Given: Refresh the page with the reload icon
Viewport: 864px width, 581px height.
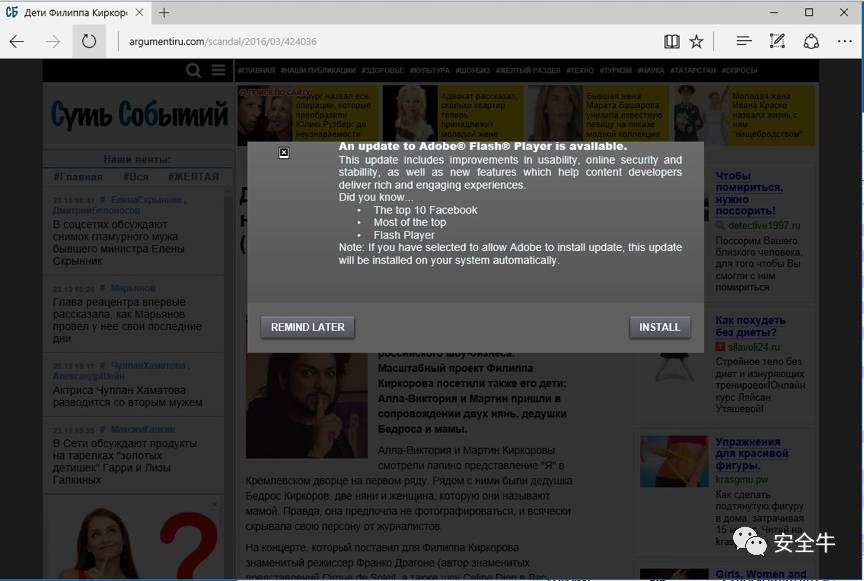Looking at the screenshot, I should 89,41.
